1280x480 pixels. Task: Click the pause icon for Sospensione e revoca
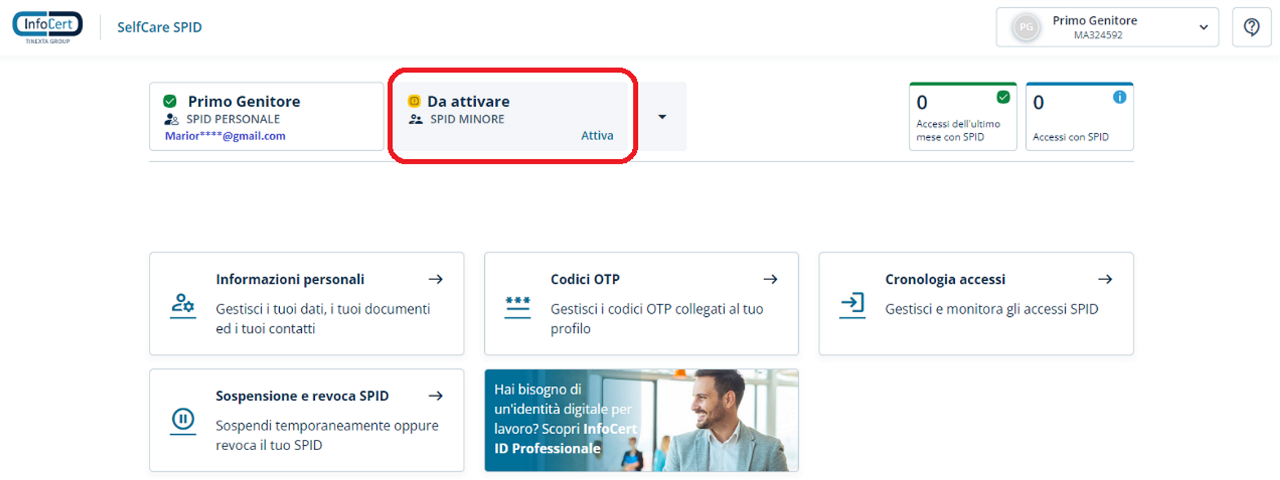coord(182,421)
